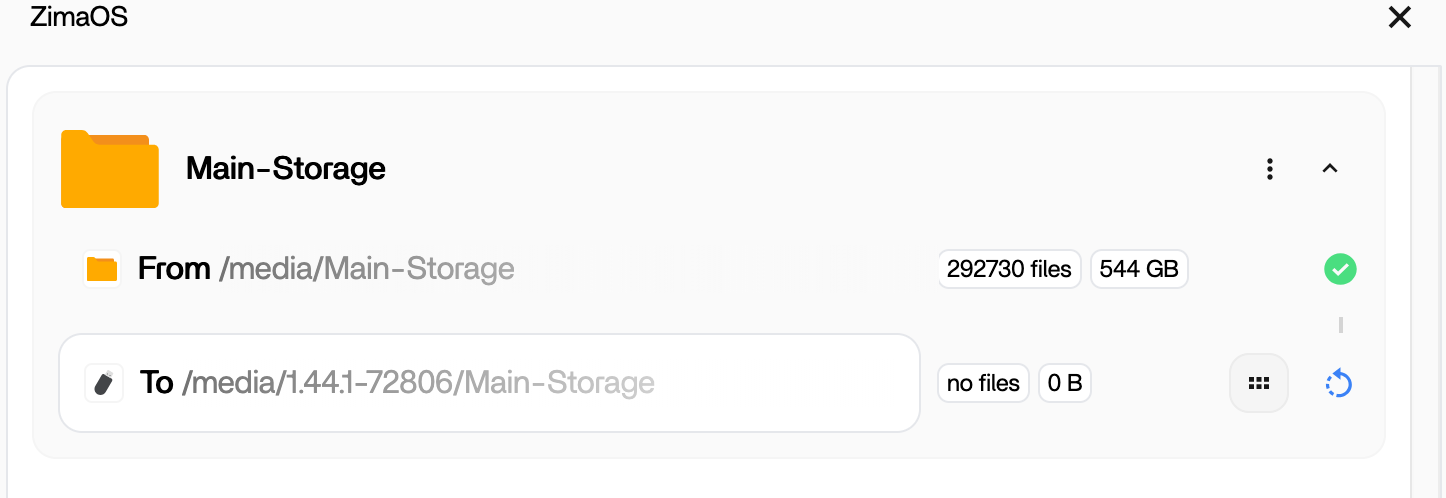Click the 292730 files badge
Screen dimensions: 1446x498
1009,269
